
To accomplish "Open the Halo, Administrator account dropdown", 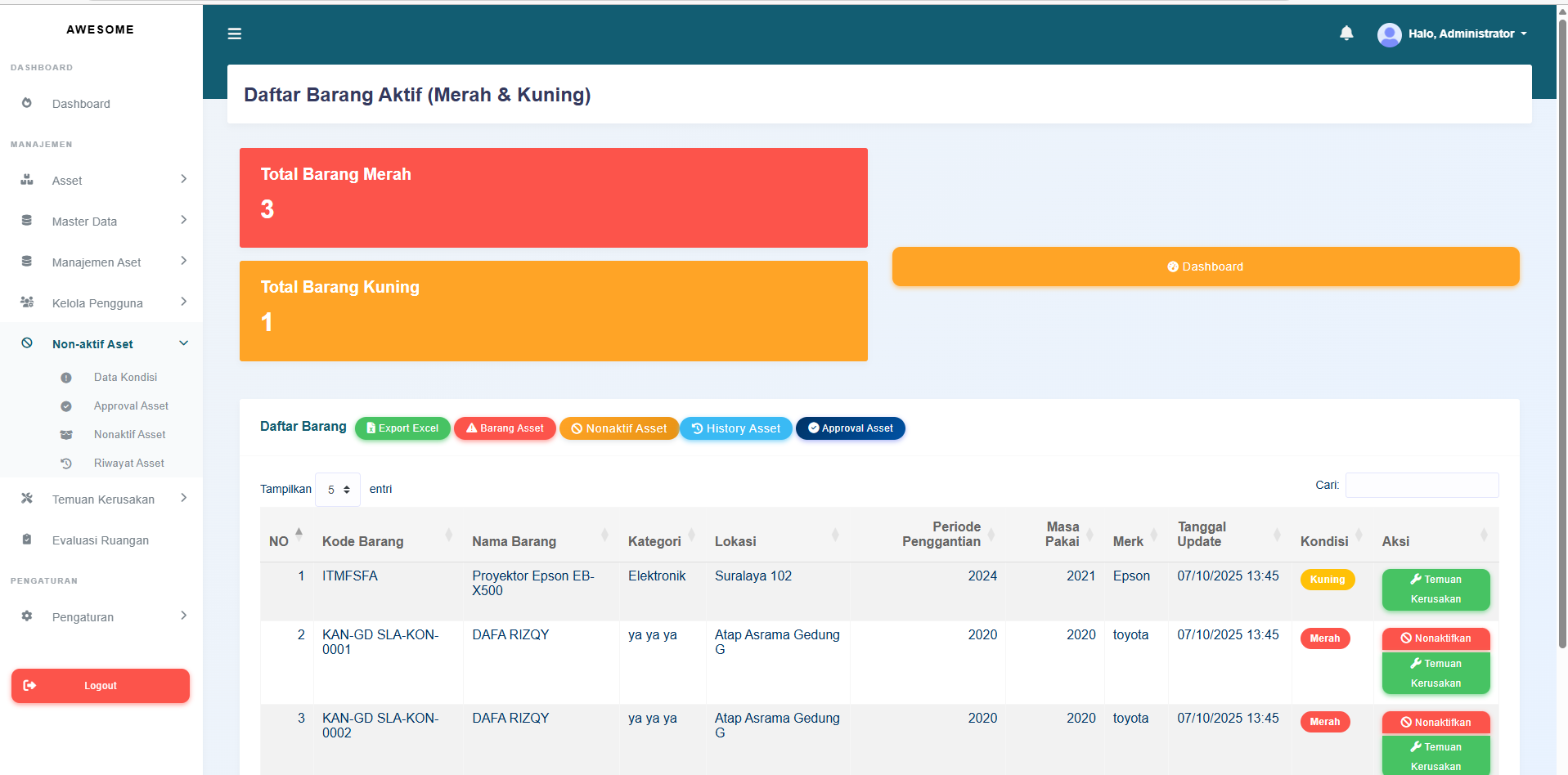I will click(x=1452, y=34).
